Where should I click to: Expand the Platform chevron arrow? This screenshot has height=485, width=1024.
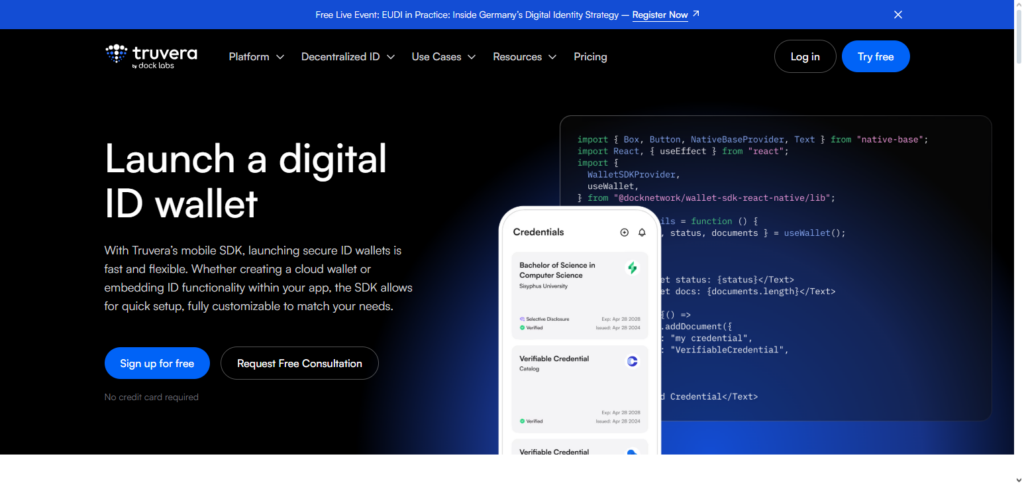click(280, 57)
